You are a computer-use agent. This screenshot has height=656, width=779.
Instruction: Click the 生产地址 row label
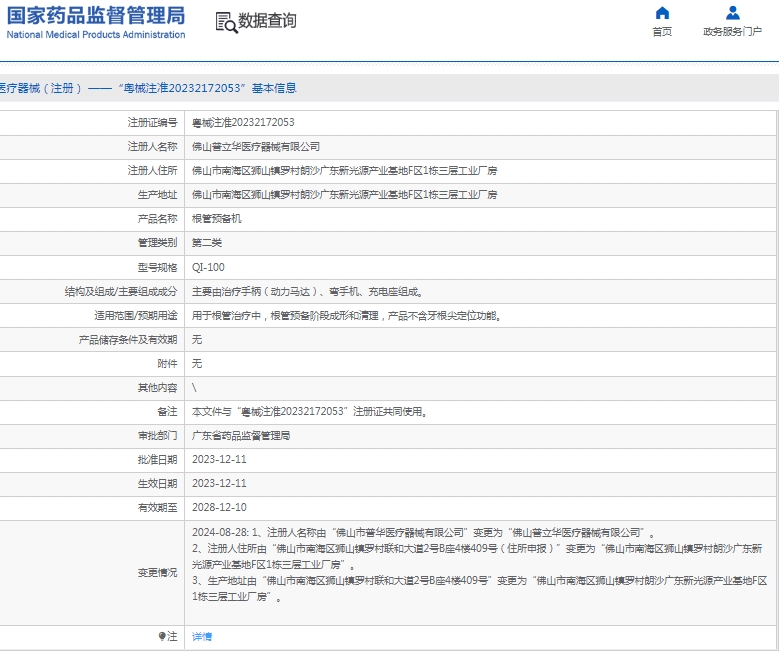click(157, 194)
